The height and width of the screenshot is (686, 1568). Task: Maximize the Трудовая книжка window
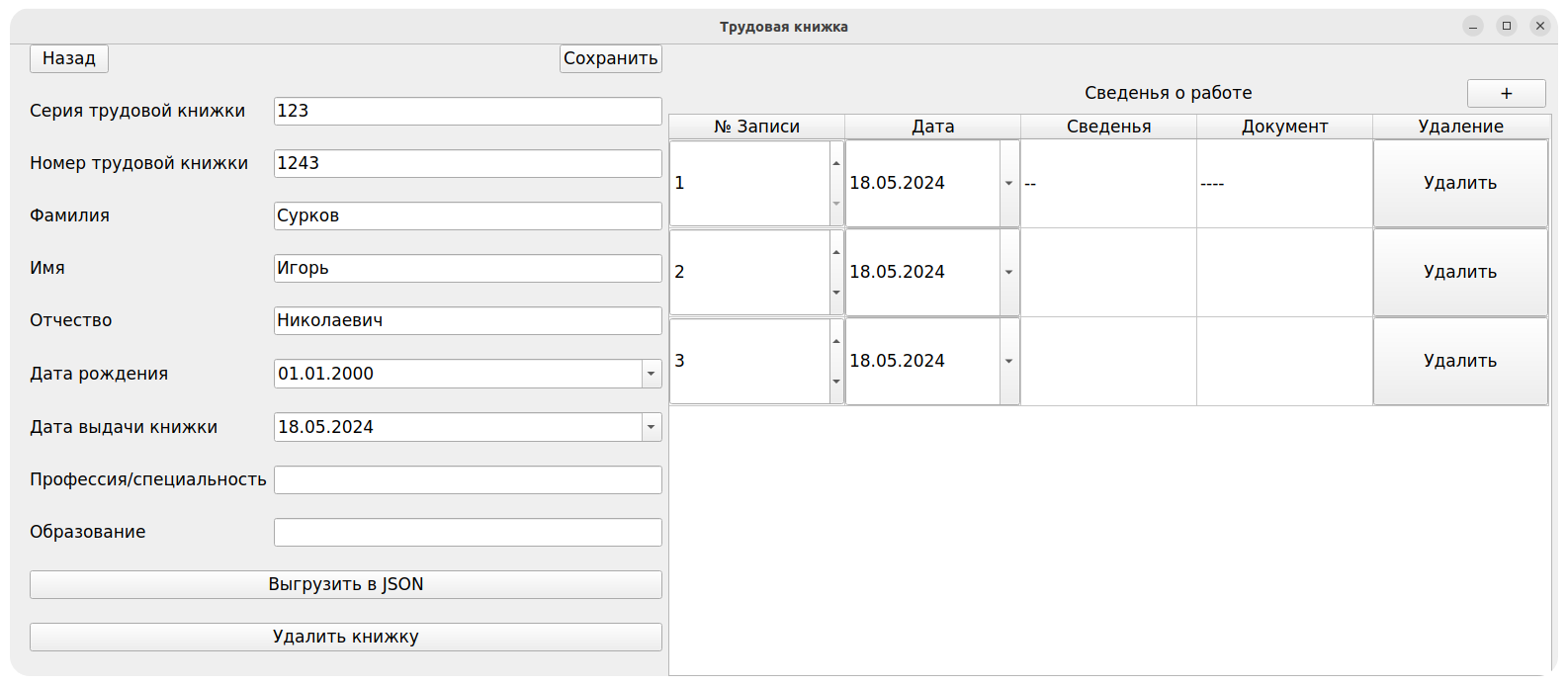pyautogui.click(x=1507, y=27)
